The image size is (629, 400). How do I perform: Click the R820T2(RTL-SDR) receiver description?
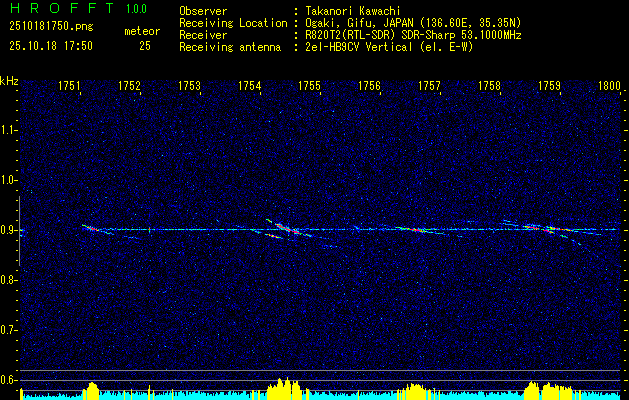[413, 35]
